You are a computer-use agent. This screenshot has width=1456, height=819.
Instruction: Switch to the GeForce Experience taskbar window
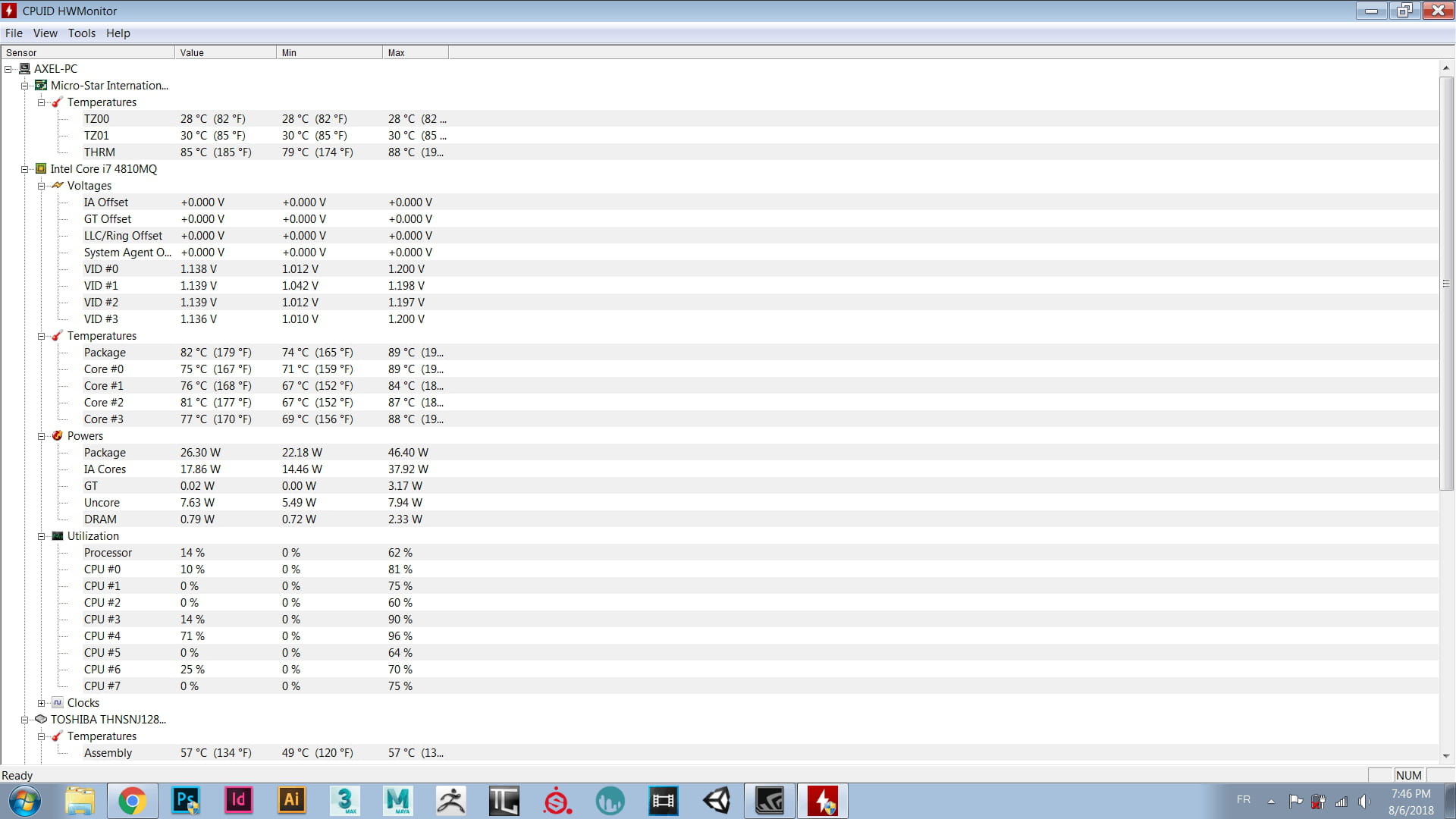click(770, 801)
